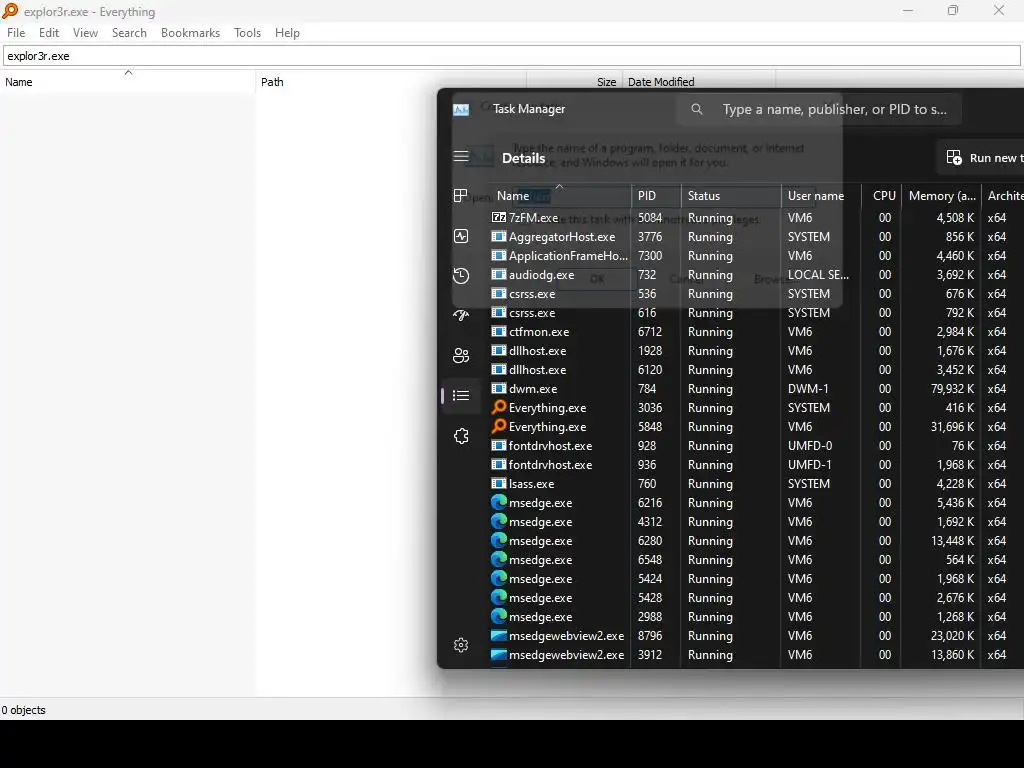Viewport: 1024px width, 768px height.
Task: Click the audiodg.exe process icon
Action: (x=499, y=274)
